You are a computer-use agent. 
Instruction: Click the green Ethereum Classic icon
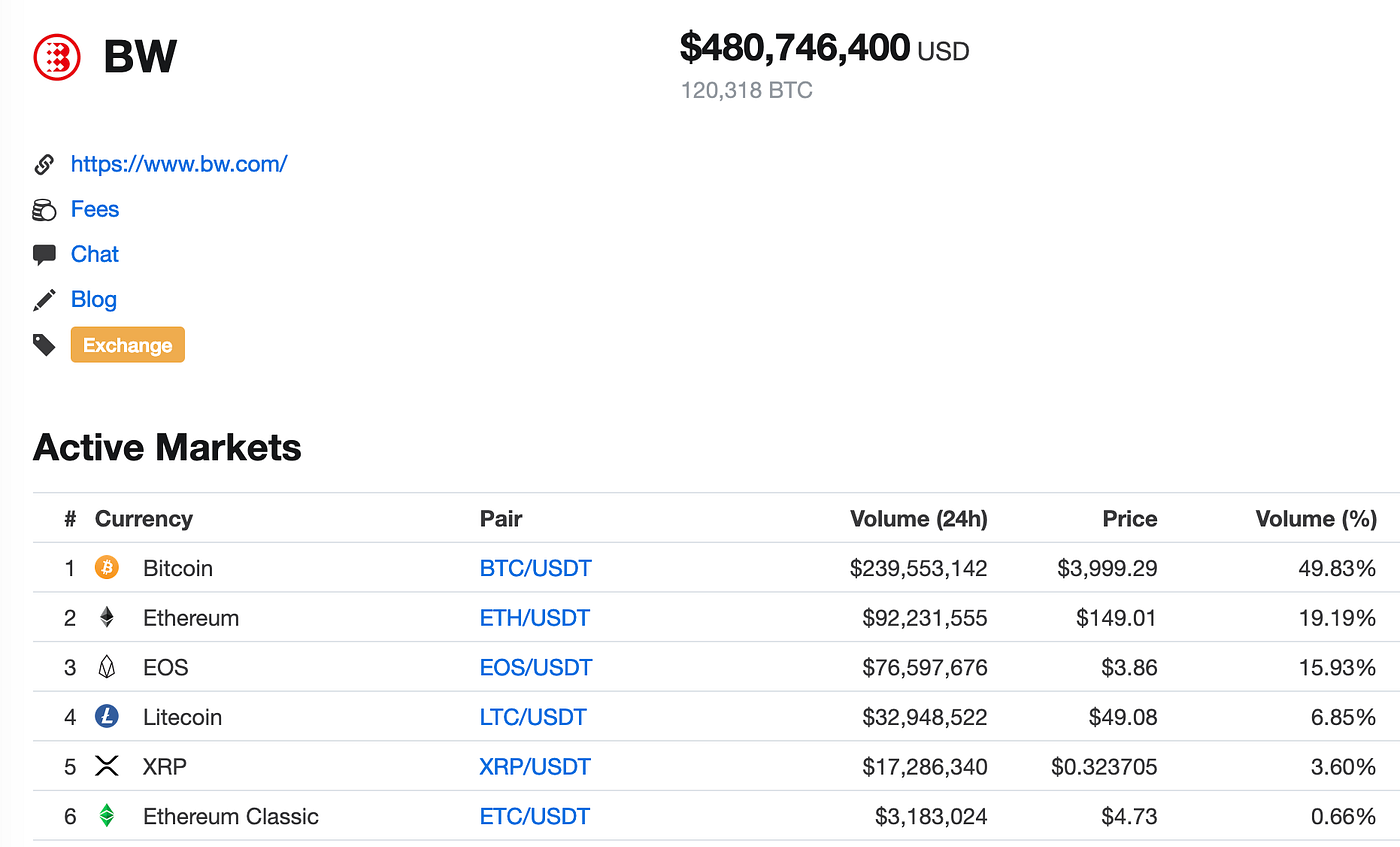[107, 816]
